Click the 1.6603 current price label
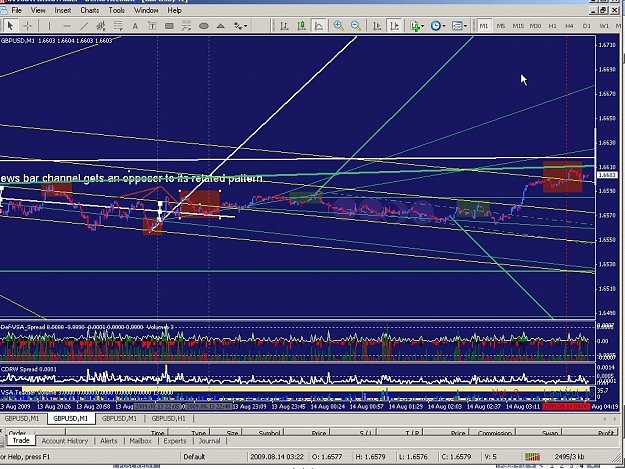Image resolution: width=625 pixels, height=469 pixels. [x=607, y=175]
